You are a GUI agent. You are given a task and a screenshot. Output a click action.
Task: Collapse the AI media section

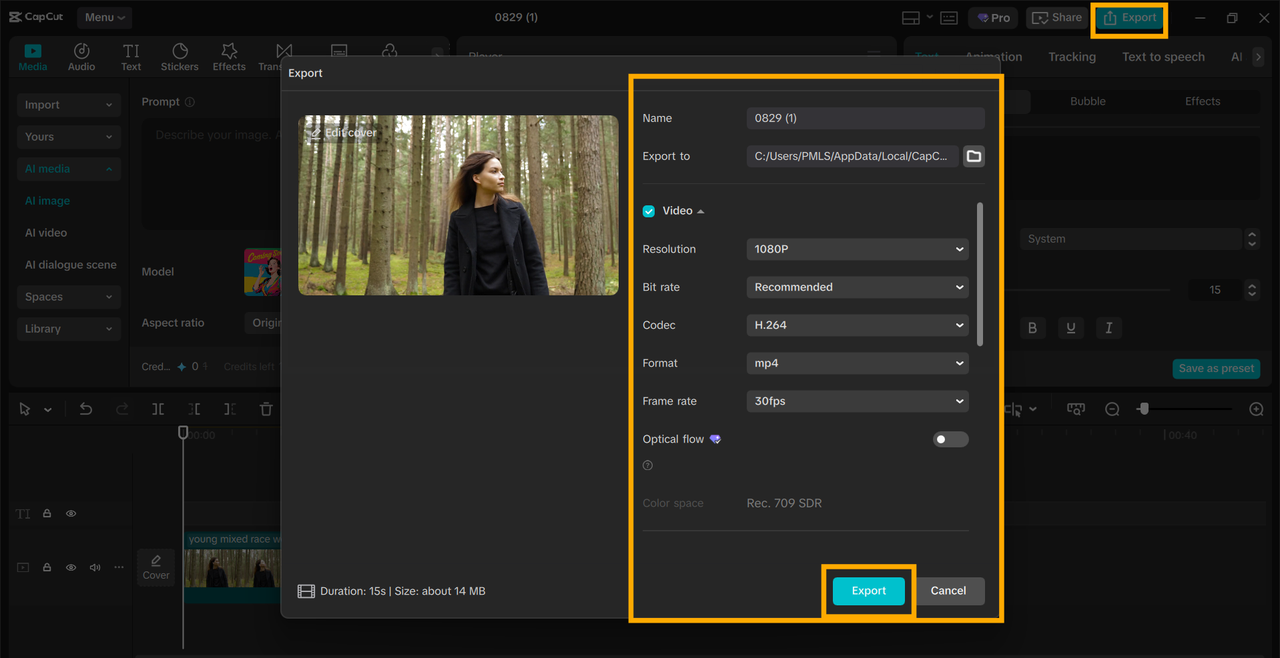click(69, 169)
